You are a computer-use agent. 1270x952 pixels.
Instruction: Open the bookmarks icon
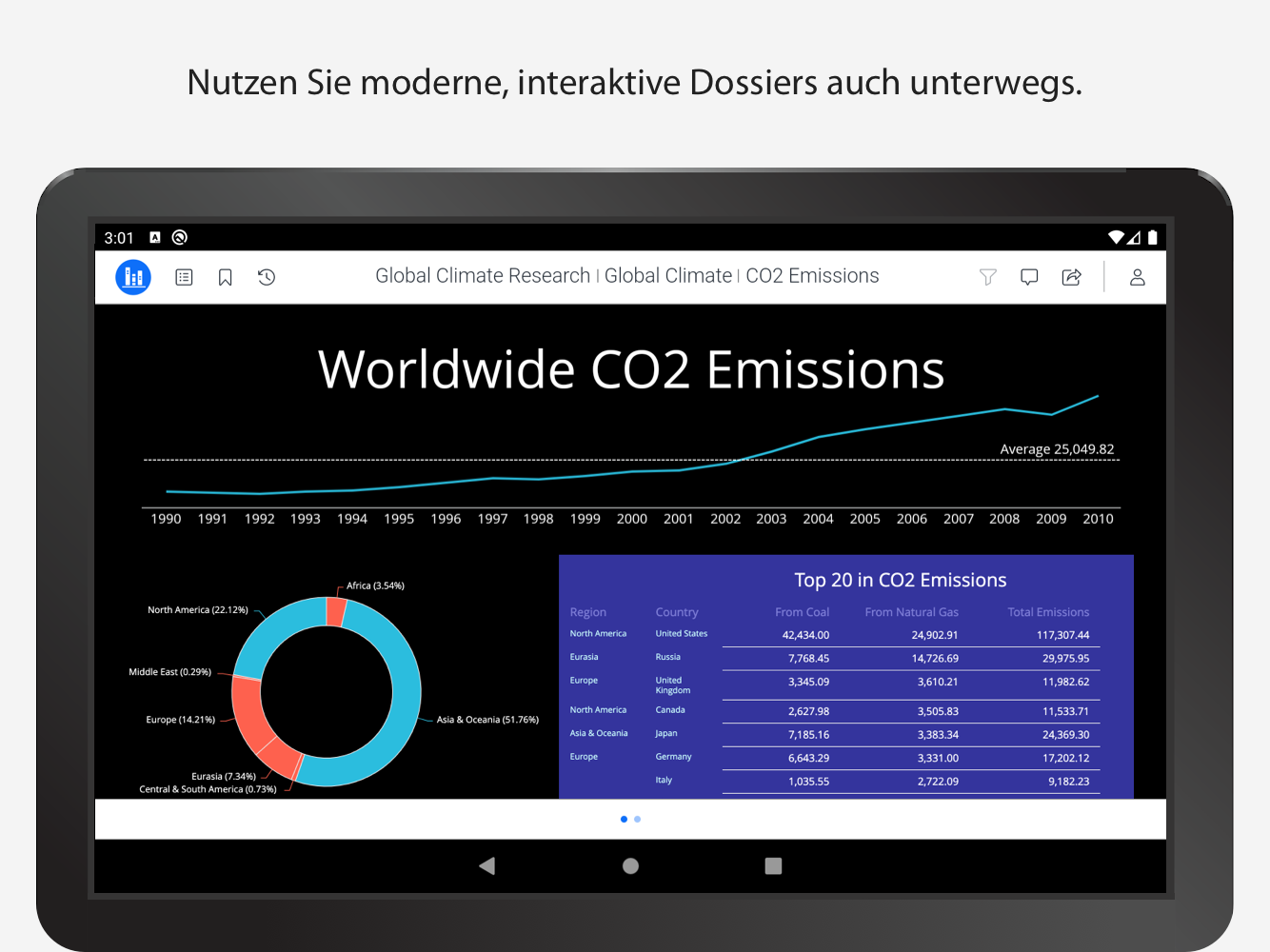(x=226, y=277)
